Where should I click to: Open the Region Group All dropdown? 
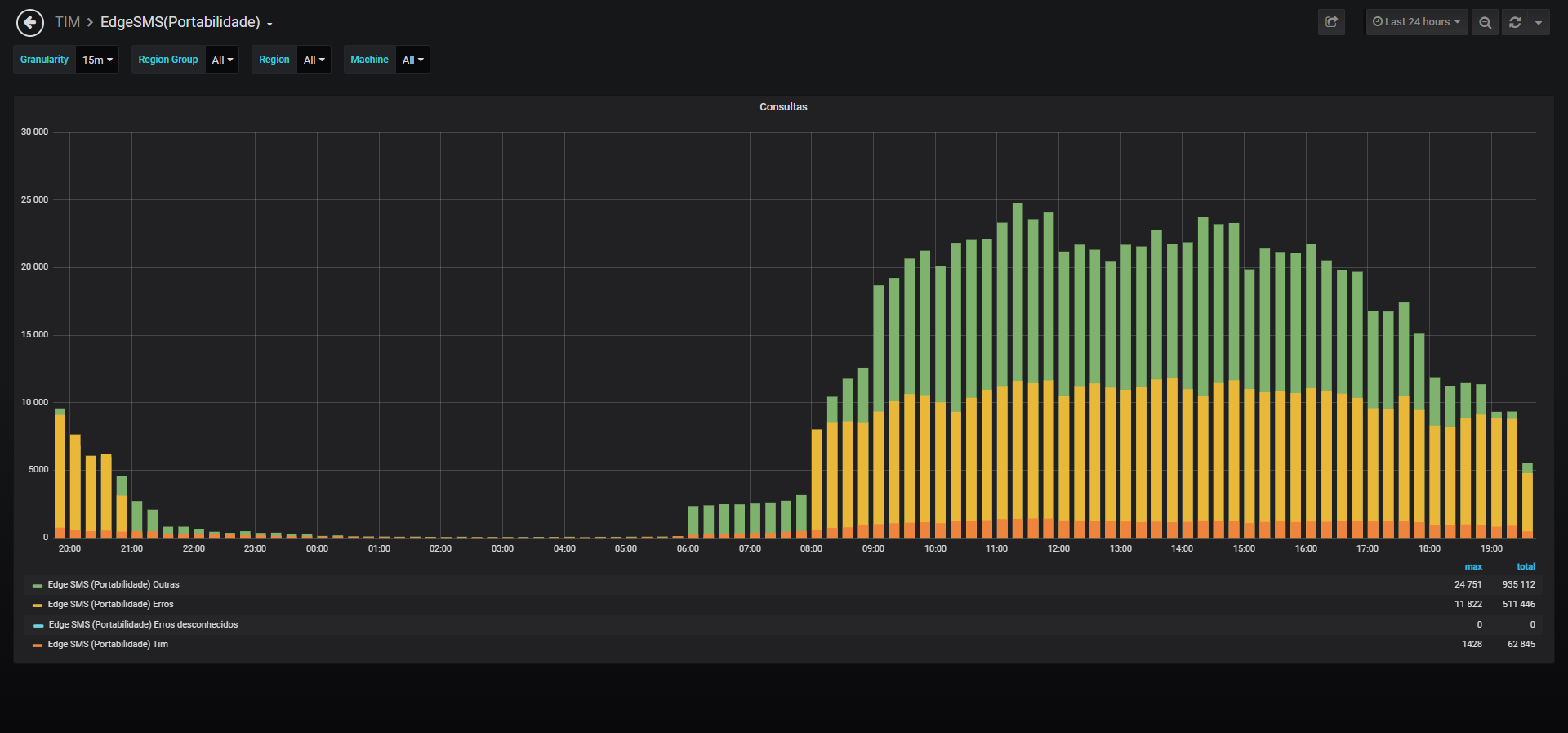[x=222, y=60]
